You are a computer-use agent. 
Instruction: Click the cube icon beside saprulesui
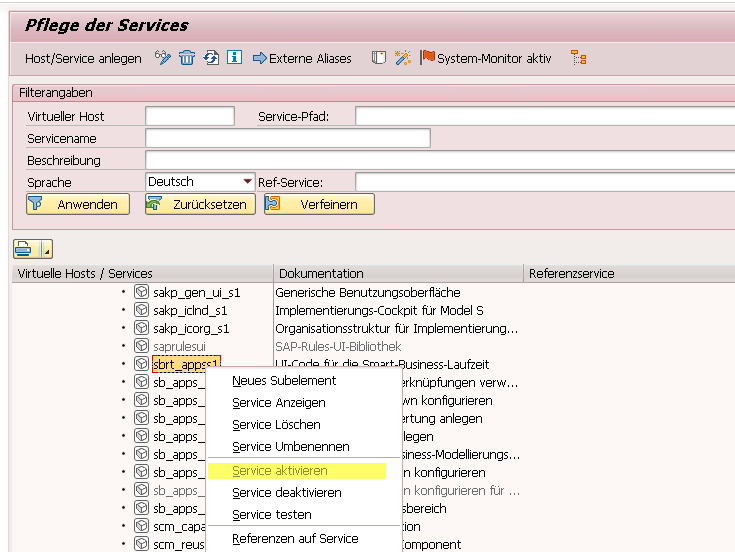click(x=141, y=346)
